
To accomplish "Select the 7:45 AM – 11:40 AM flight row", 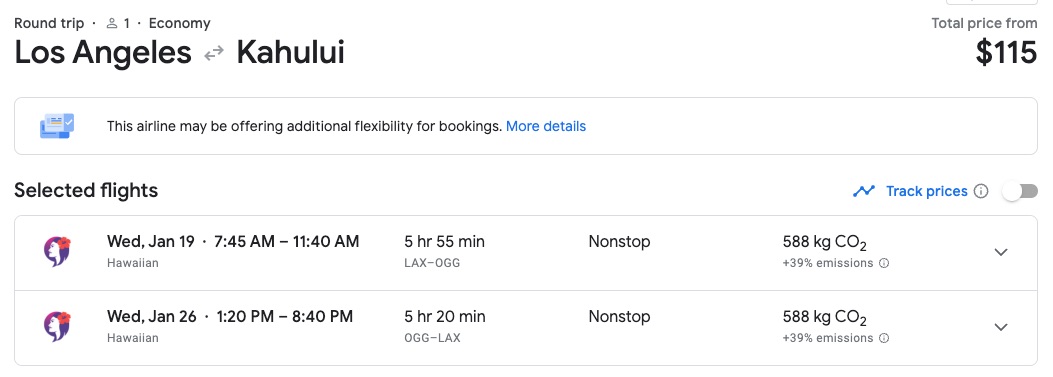I will (526, 253).
